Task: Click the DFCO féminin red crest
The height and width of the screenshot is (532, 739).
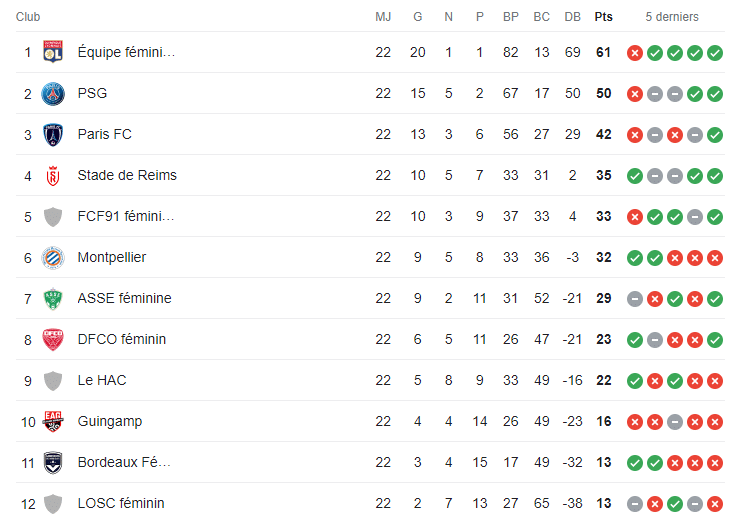Action: point(53,340)
